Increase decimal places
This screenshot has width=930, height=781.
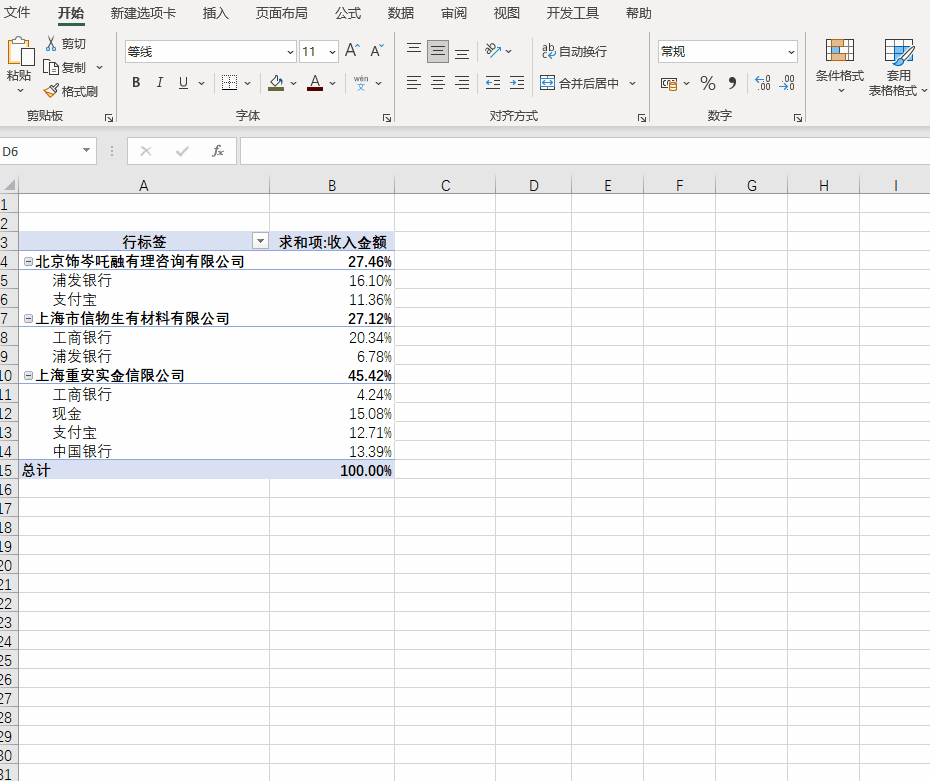pos(762,82)
